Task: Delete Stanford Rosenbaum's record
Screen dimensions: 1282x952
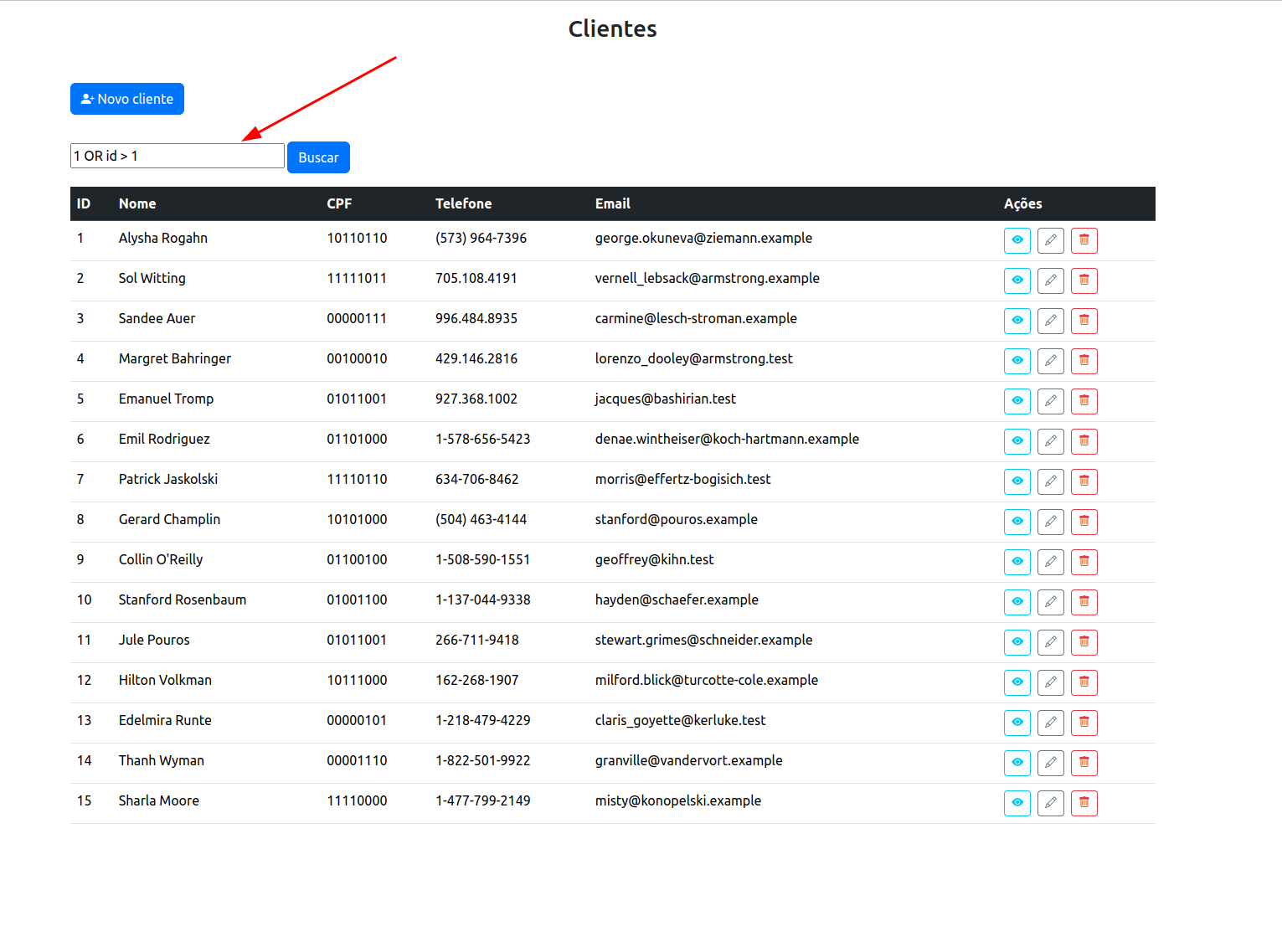Action: click(x=1084, y=602)
